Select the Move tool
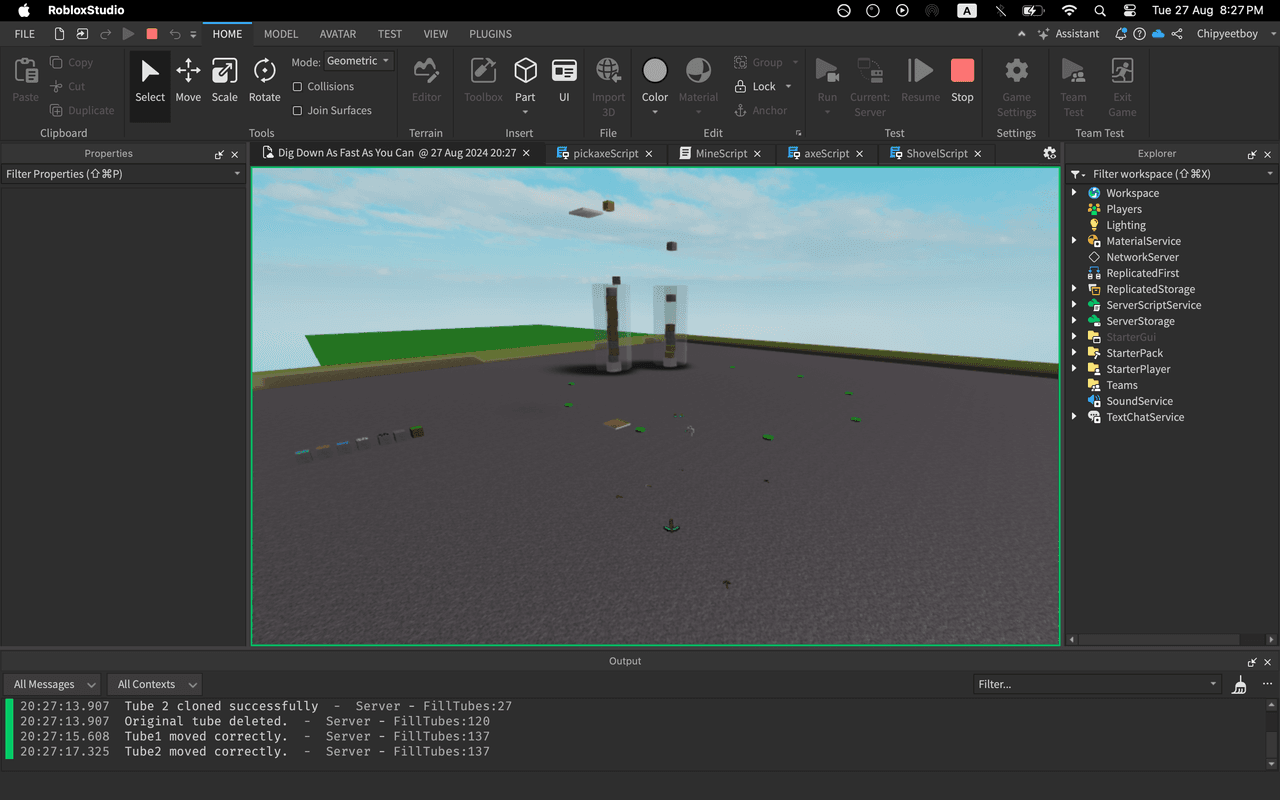Screen dimensions: 1280x800 click(188, 81)
